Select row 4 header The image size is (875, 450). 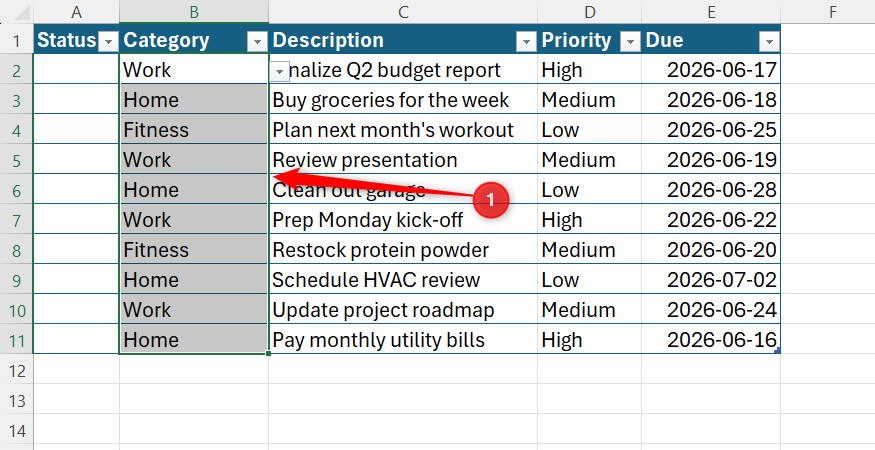click(17, 130)
